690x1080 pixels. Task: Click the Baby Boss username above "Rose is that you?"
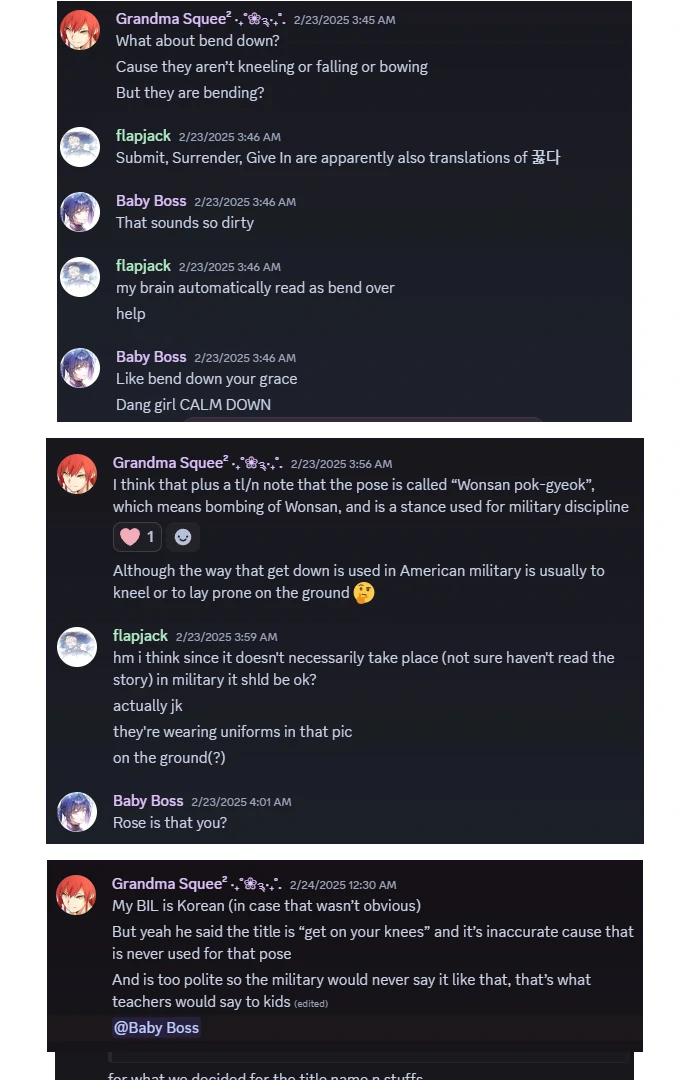coord(148,801)
